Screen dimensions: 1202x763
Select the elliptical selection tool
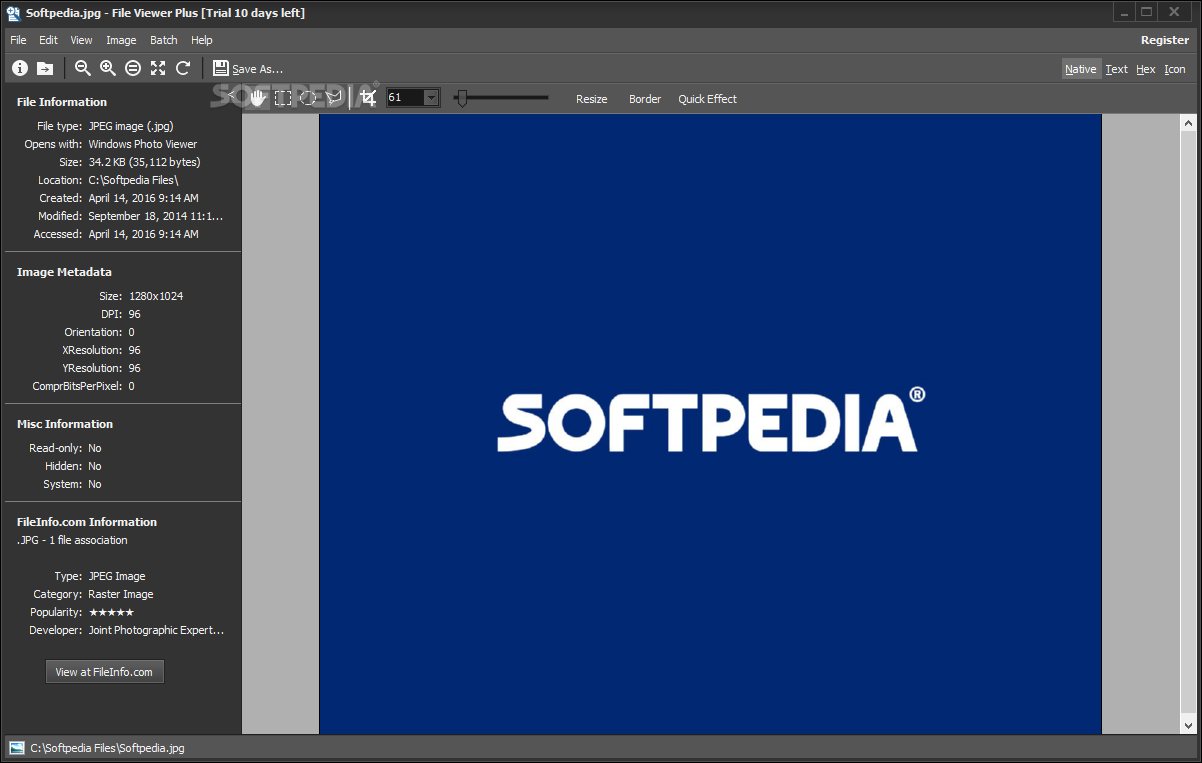(309, 98)
